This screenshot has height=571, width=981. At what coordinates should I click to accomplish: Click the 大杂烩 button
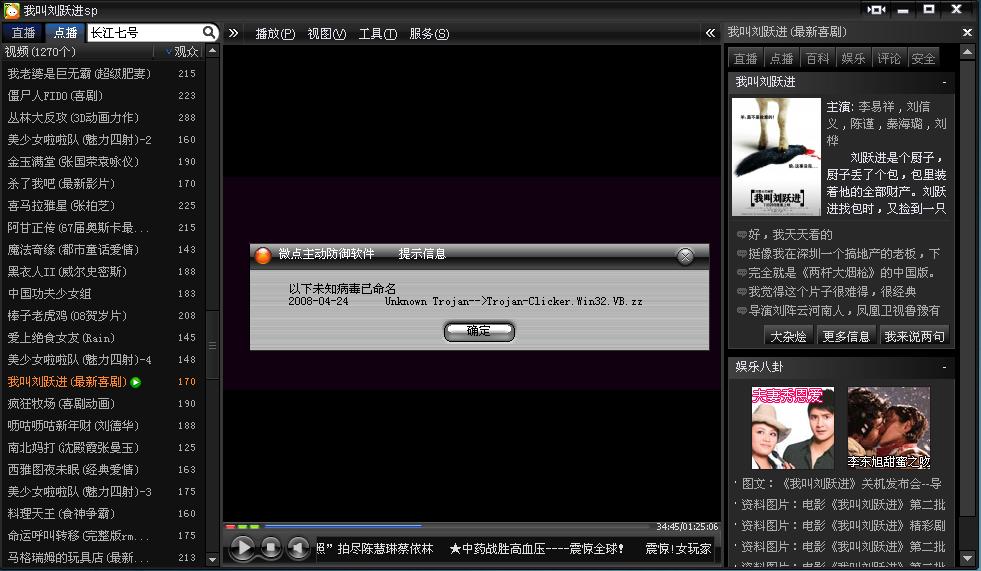pyautogui.click(x=788, y=336)
